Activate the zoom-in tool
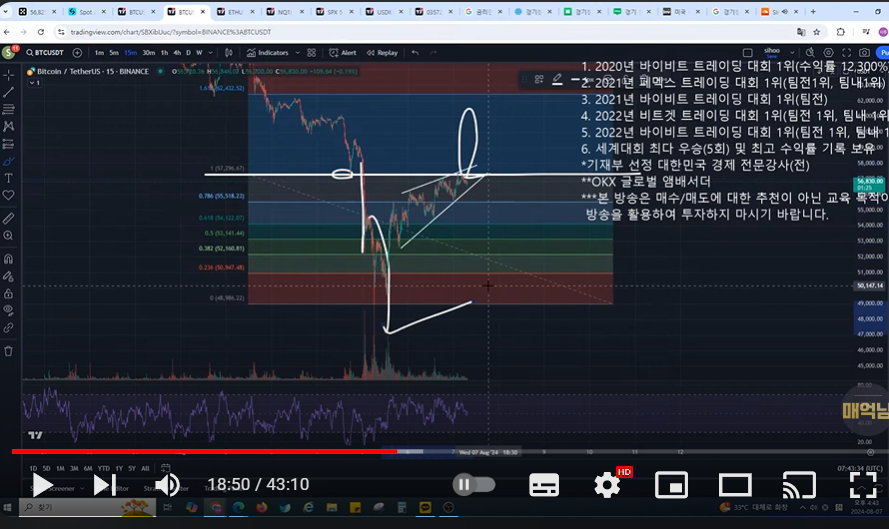 9,235
